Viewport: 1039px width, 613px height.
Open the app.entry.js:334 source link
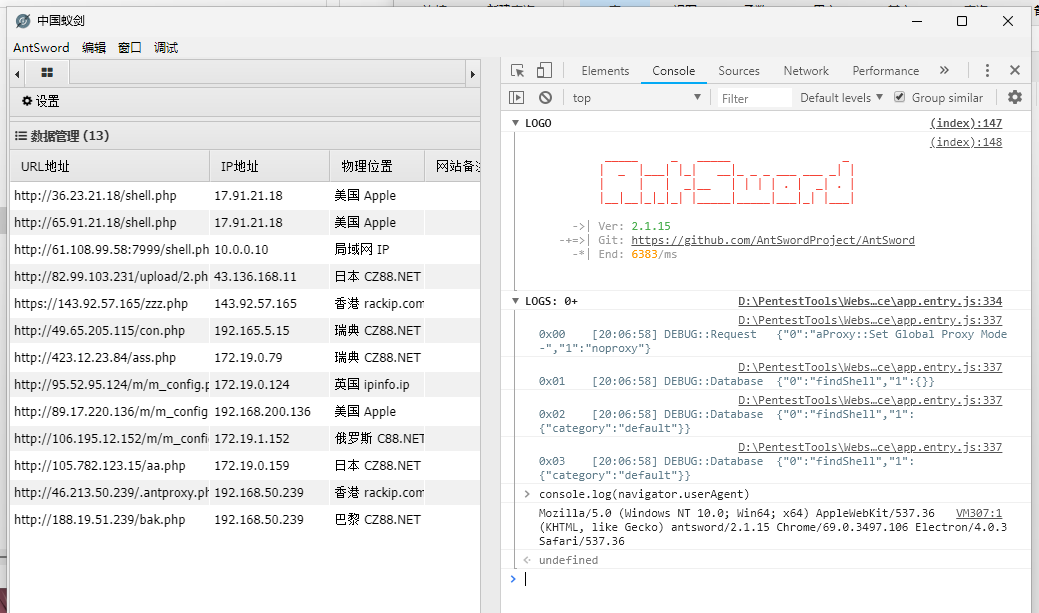pos(870,302)
